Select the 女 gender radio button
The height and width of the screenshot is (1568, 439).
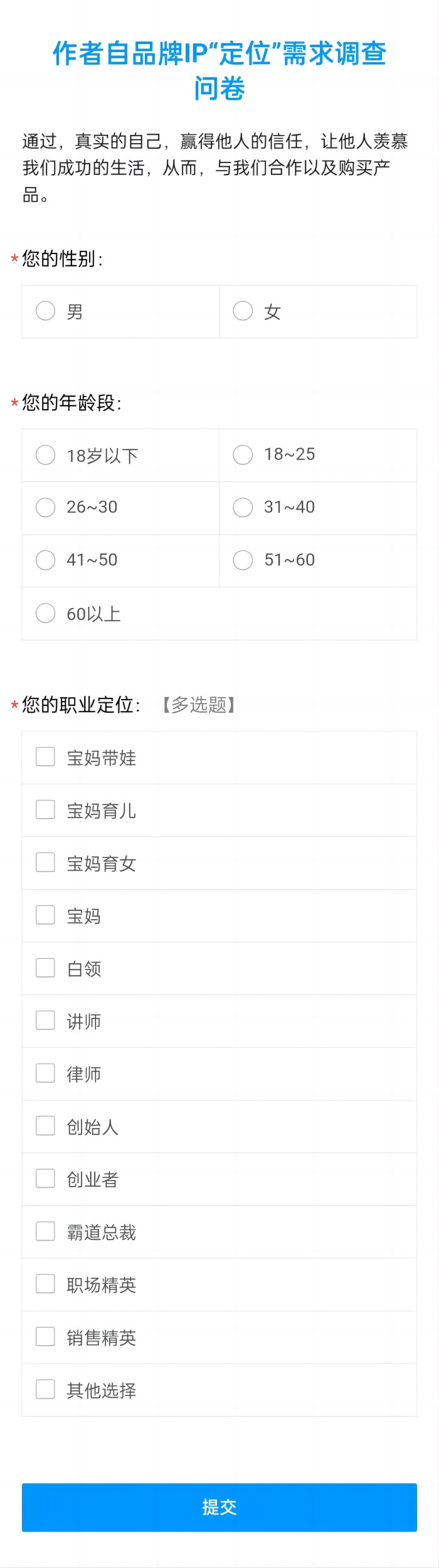[243, 311]
